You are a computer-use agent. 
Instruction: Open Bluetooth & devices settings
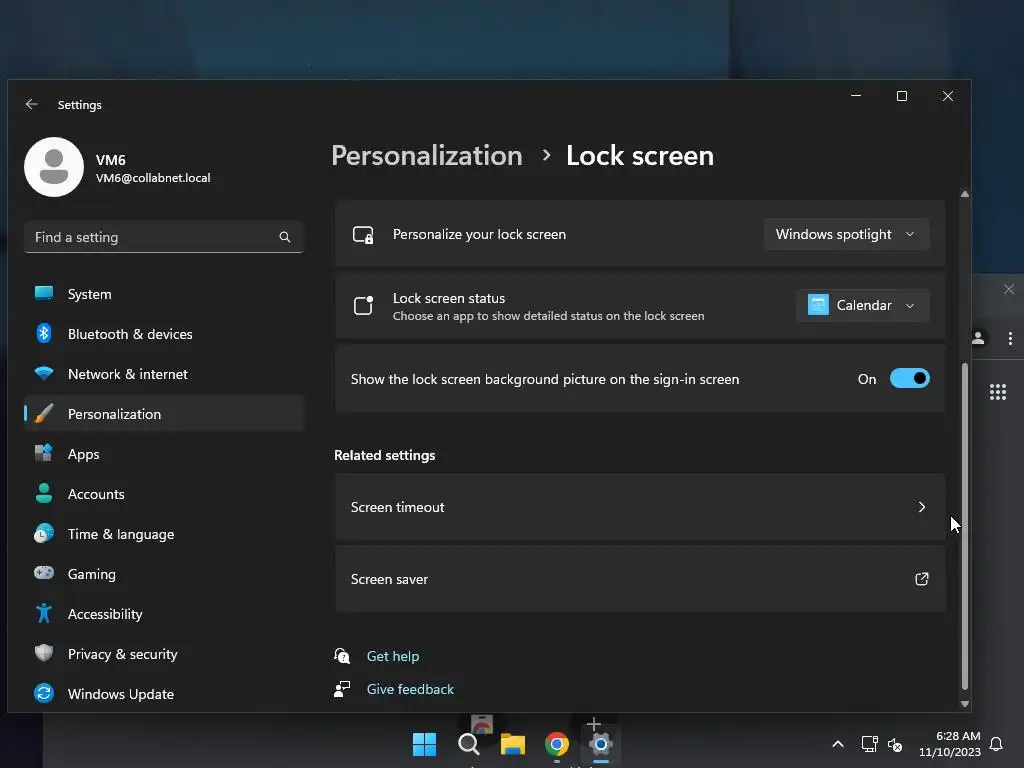(x=164, y=334)
